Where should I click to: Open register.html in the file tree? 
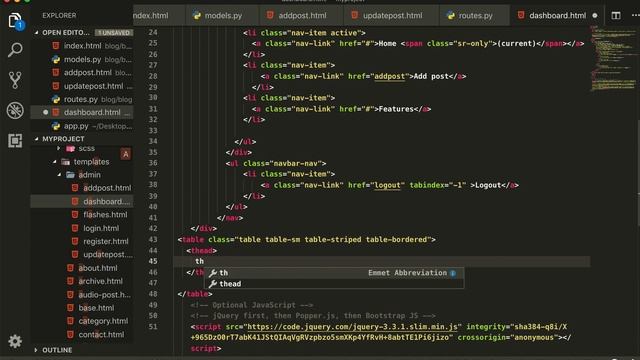105,241
